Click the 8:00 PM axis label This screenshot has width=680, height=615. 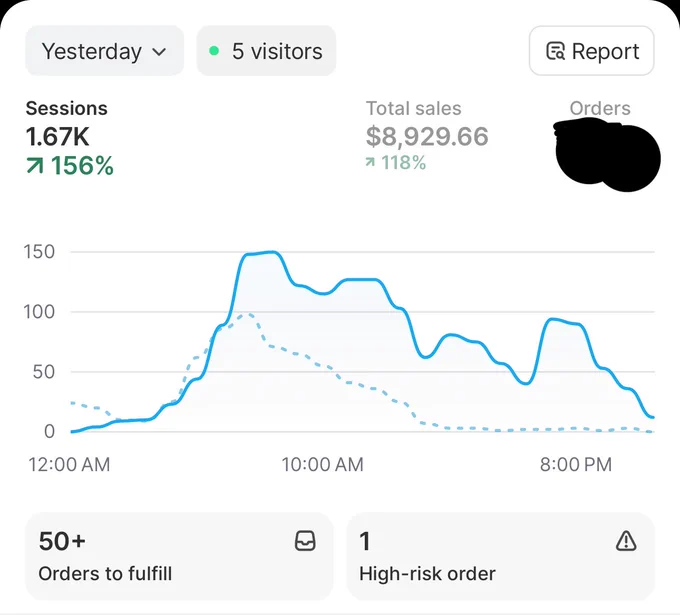(575, 465)
